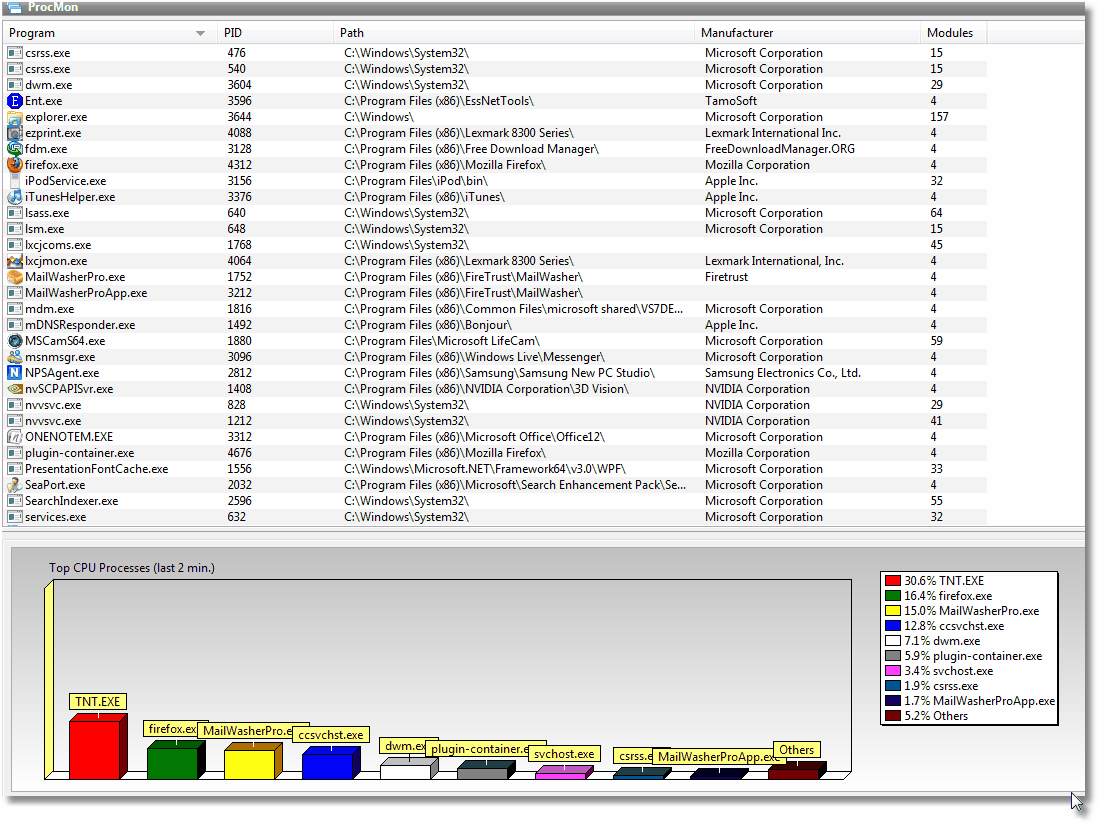Click the msnmsgr.exe messenger icon
Viewport: 1101px width, 825px height.
(x=15, y=357)
